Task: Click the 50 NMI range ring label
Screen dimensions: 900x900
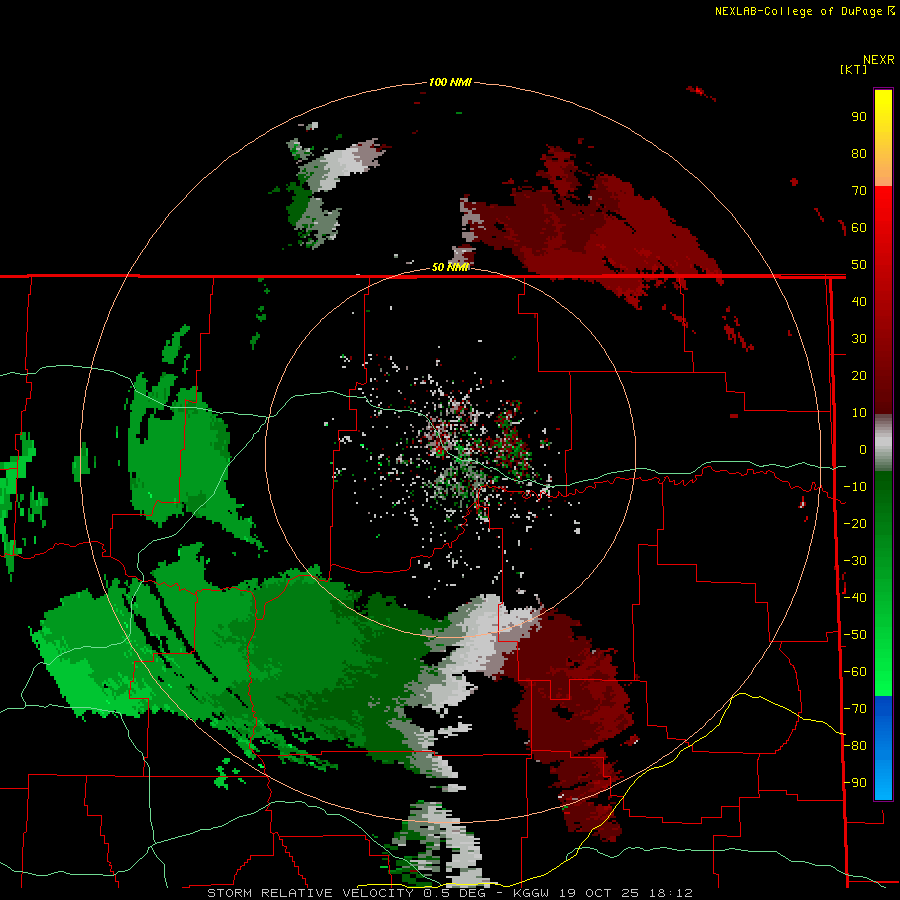Action: pyautogui.click(x=450, y=267)
